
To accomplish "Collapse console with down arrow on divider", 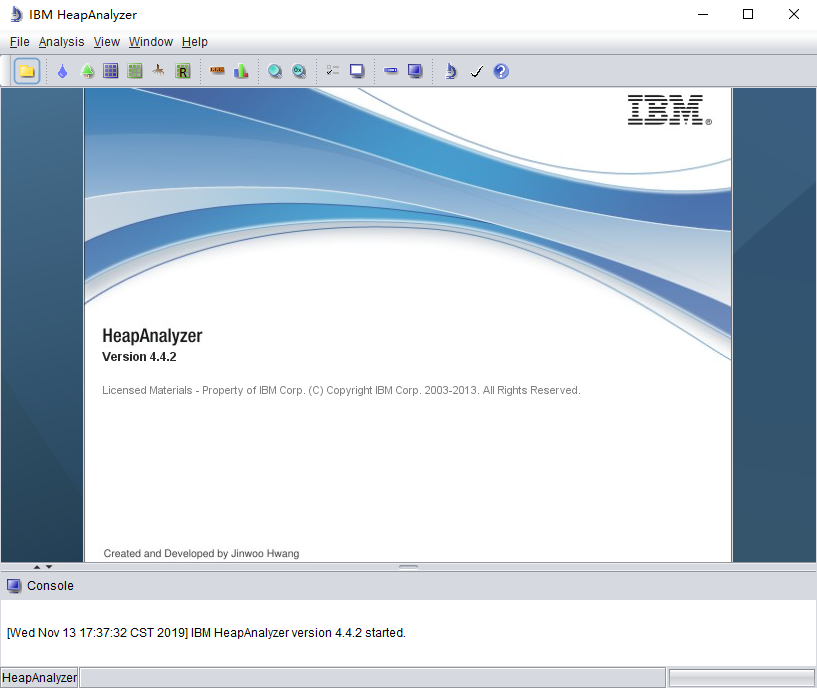I will point(49,567).
